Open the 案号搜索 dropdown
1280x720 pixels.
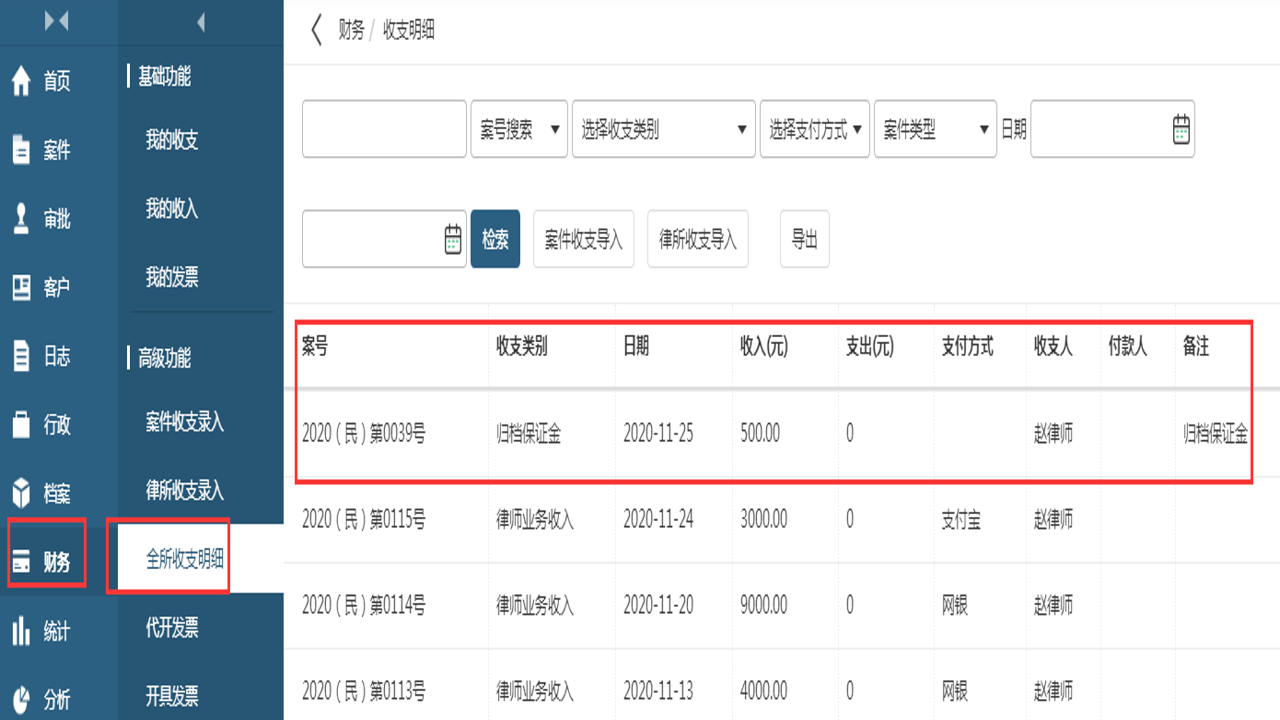coord(519,129)
